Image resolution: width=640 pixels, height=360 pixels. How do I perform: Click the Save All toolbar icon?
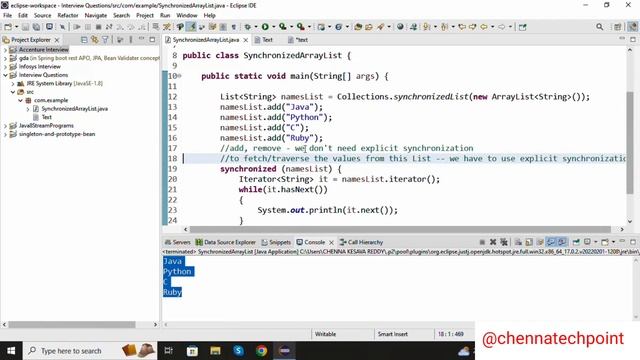coord(36,27)
